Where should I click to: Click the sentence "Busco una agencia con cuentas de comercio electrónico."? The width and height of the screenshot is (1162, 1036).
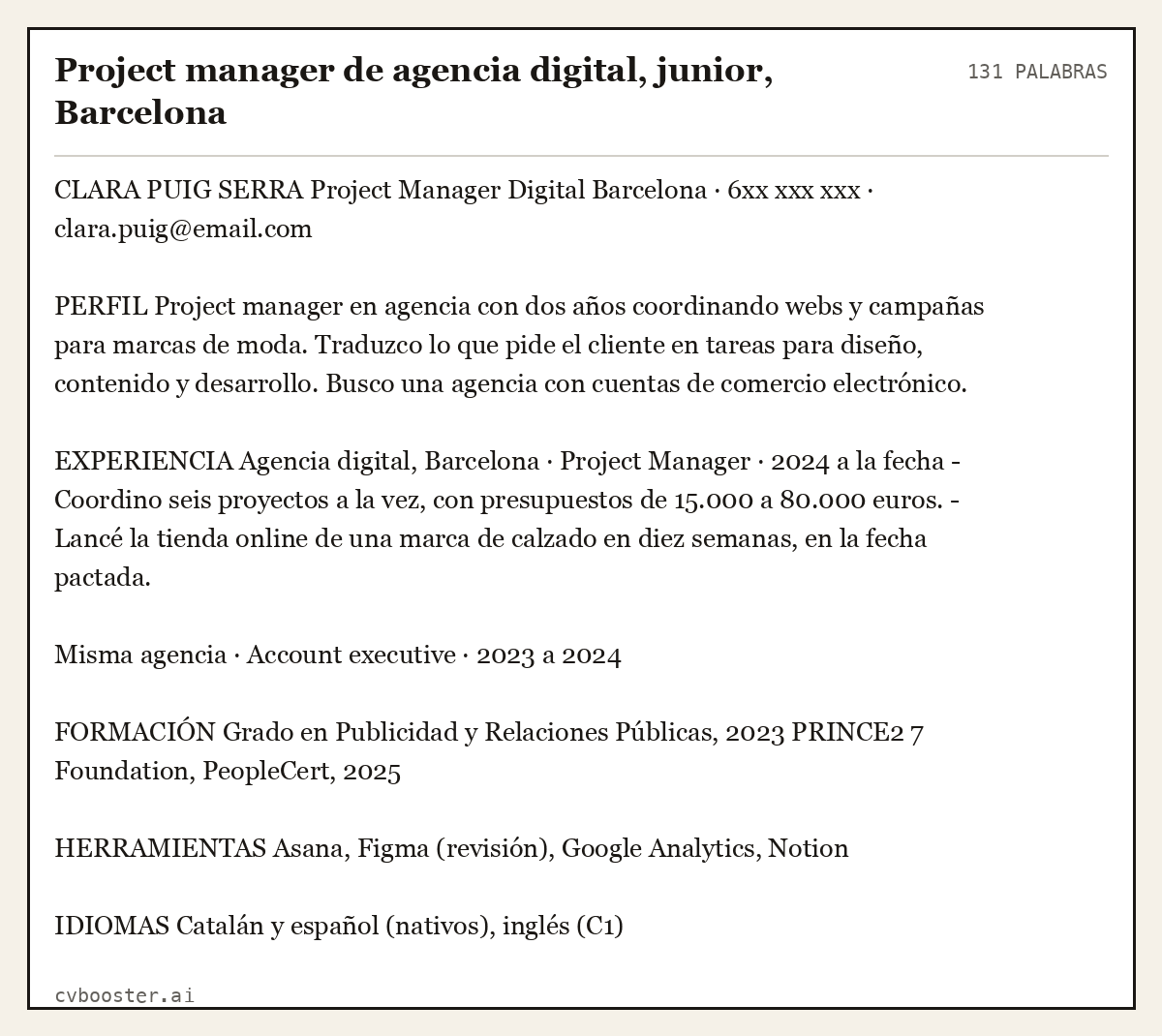pyautogui.click(x=646, y=383)
